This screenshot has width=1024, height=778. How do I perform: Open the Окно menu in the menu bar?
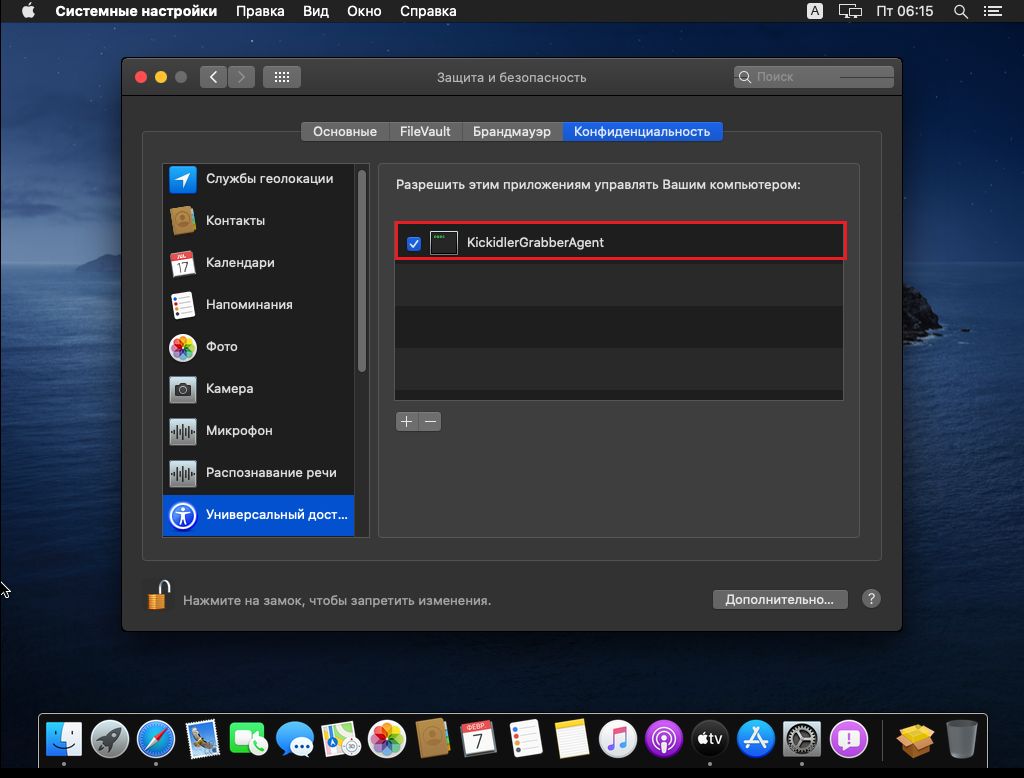[x=363, y=12]
